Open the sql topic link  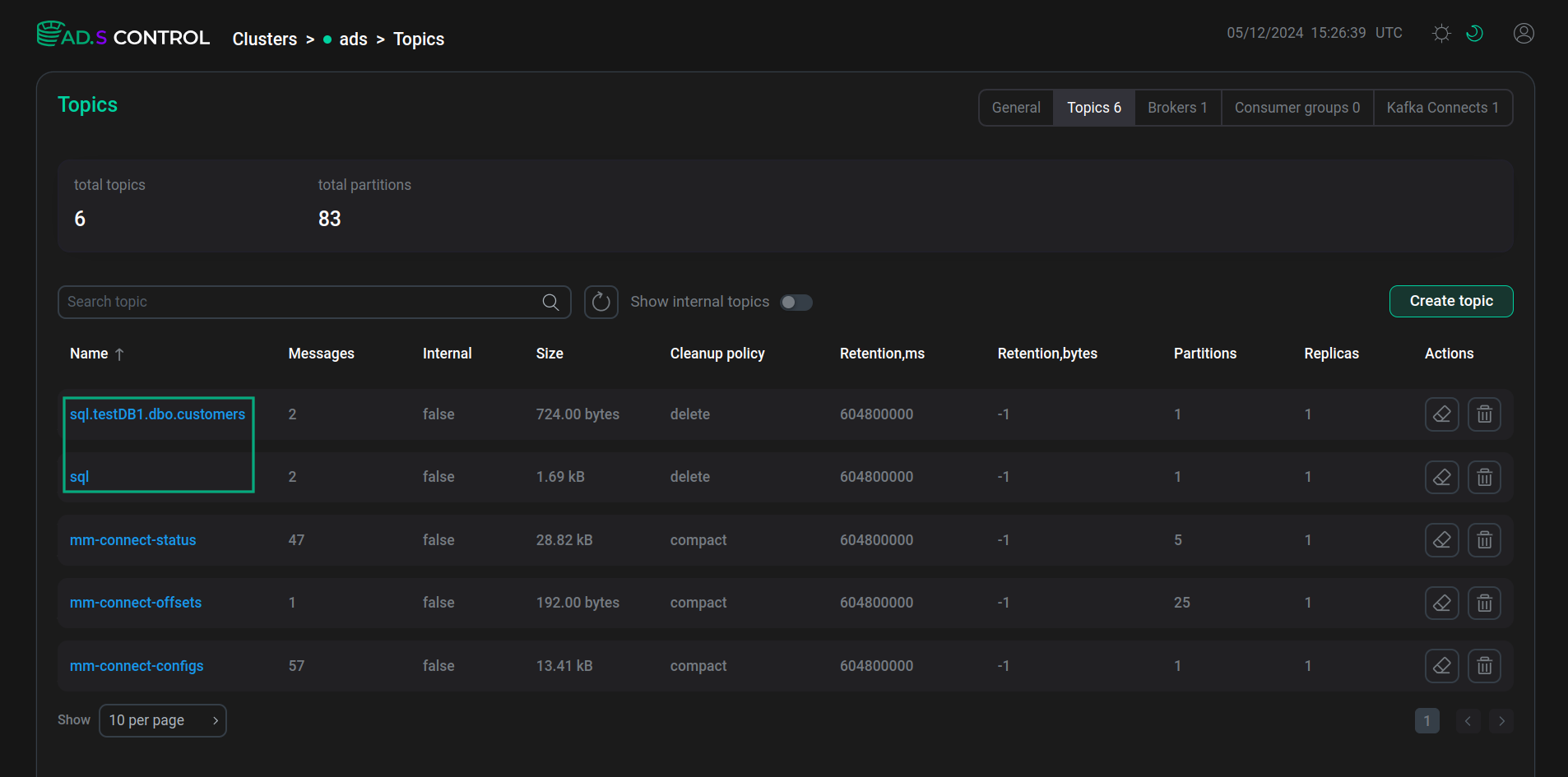click(x=79, y=477)
